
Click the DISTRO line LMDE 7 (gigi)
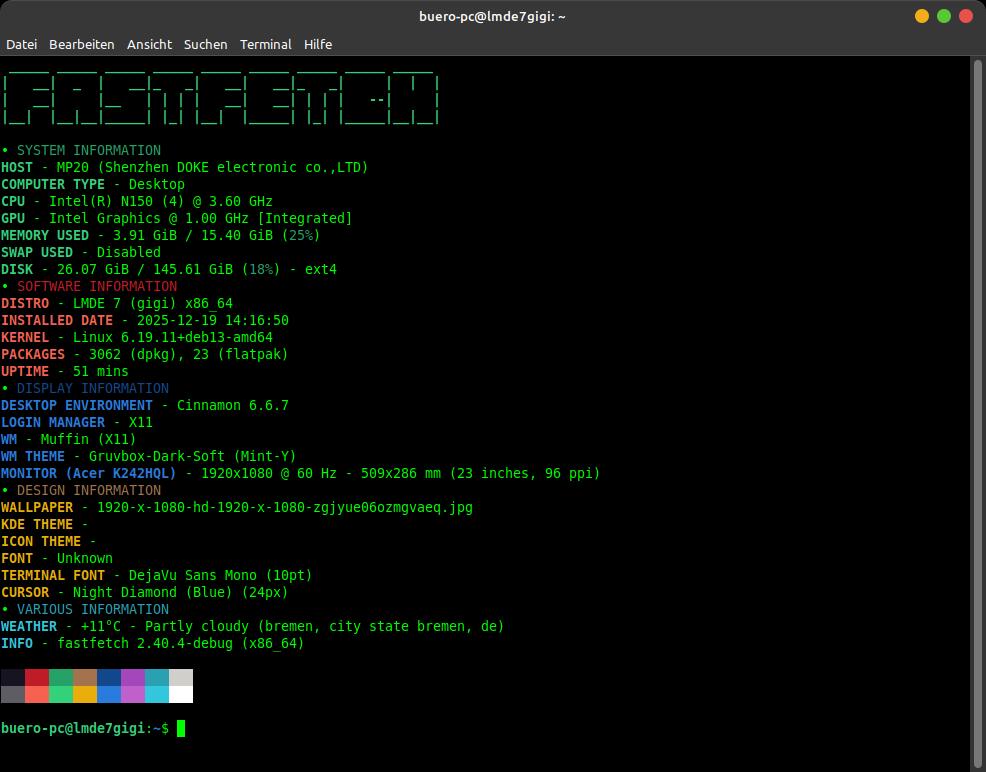click(117, 303)
